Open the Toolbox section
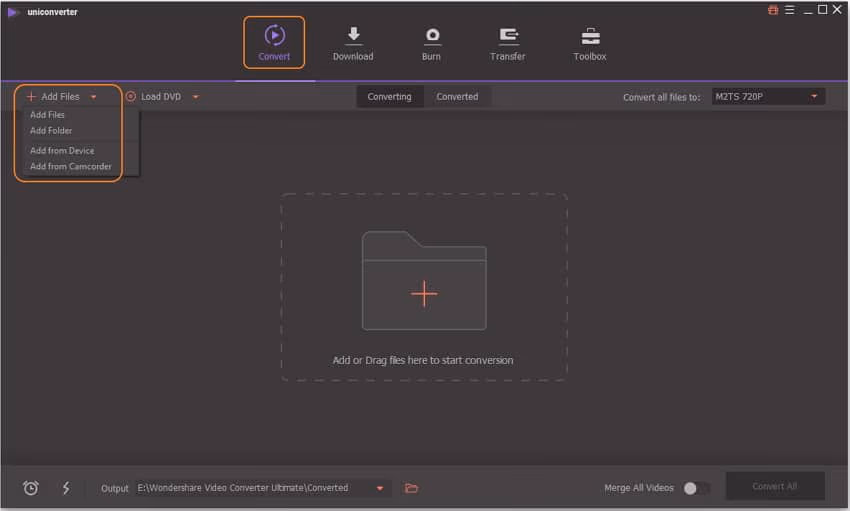850x511 pixels. point(590,36)
